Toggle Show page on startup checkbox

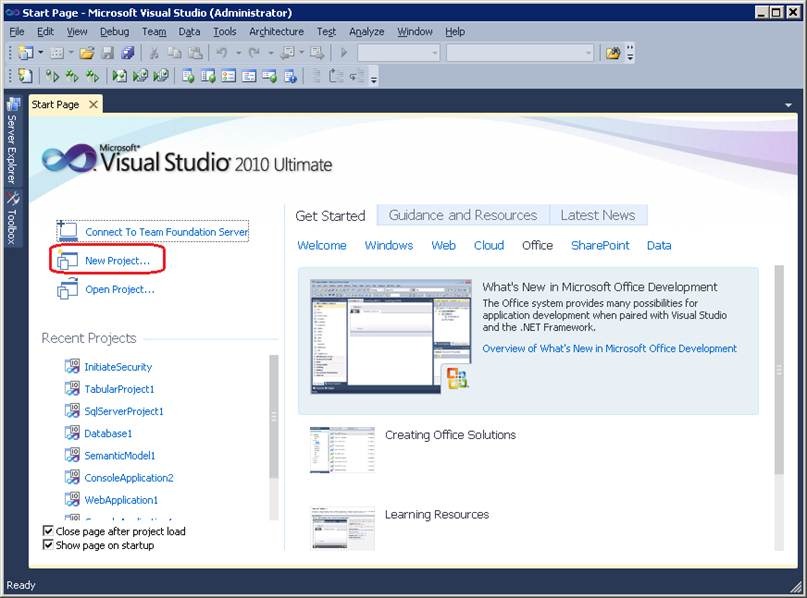(48, 544)
